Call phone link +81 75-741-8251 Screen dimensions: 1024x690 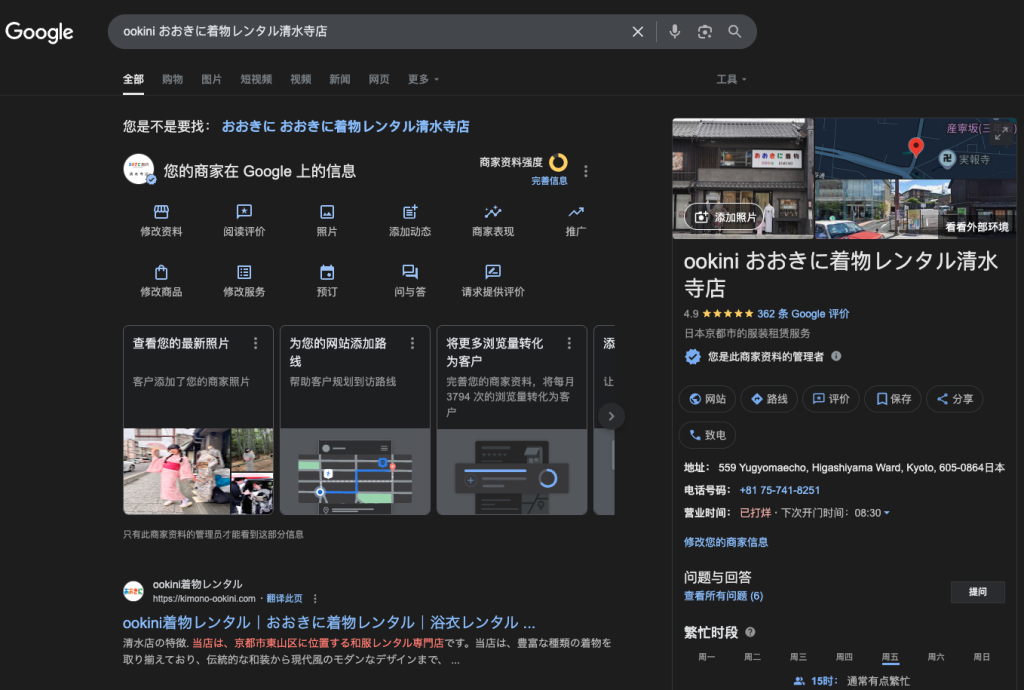[779, 490]
